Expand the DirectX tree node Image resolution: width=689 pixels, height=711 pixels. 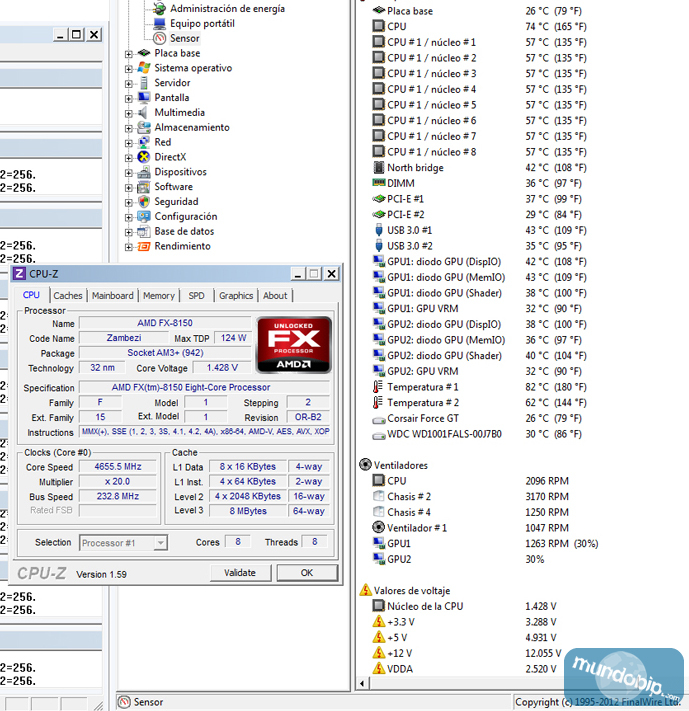129,158
